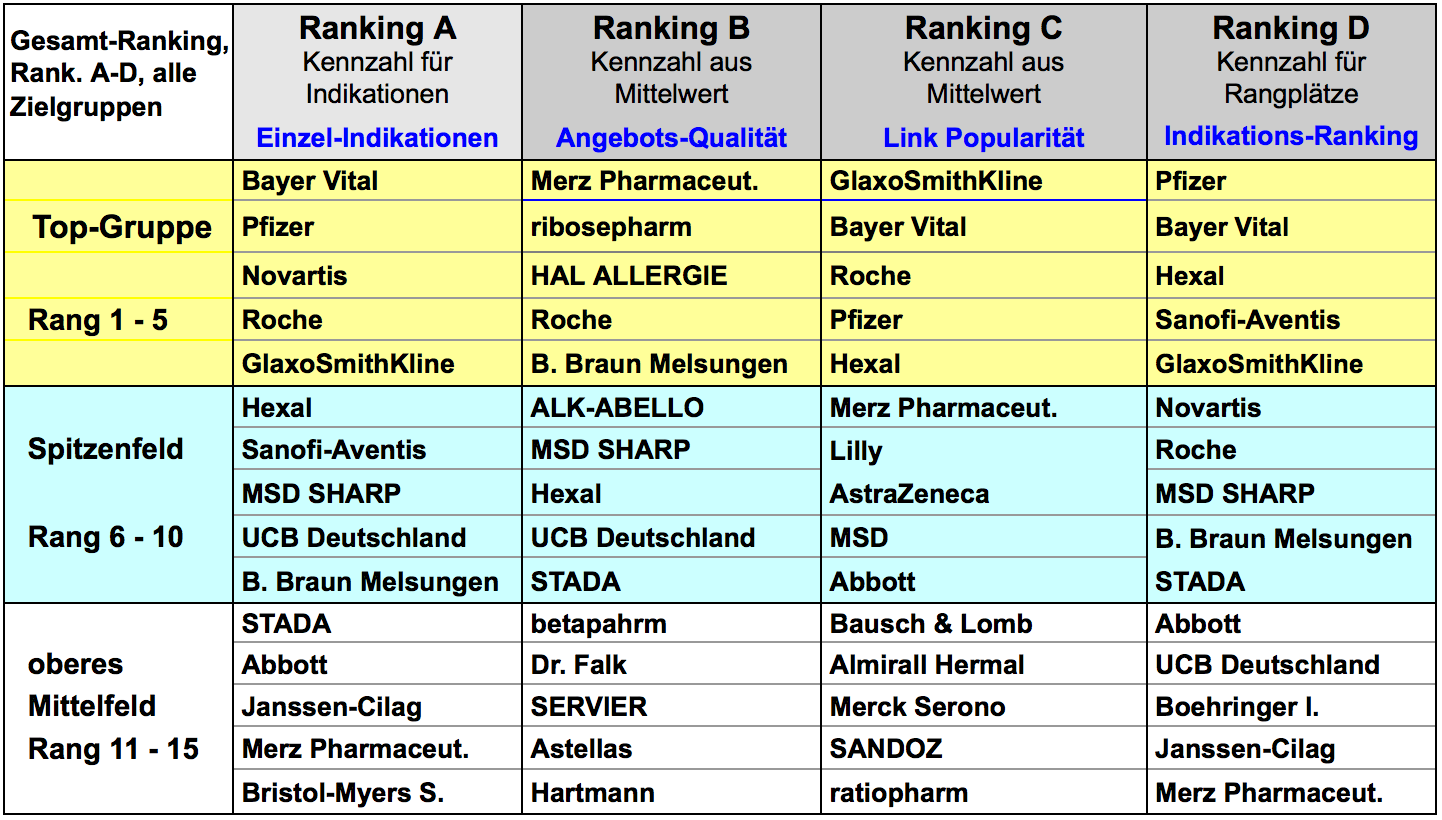The image size is (1442, 820).
Task: Click the Spitzenfeld group label
Action: [106, 448]
